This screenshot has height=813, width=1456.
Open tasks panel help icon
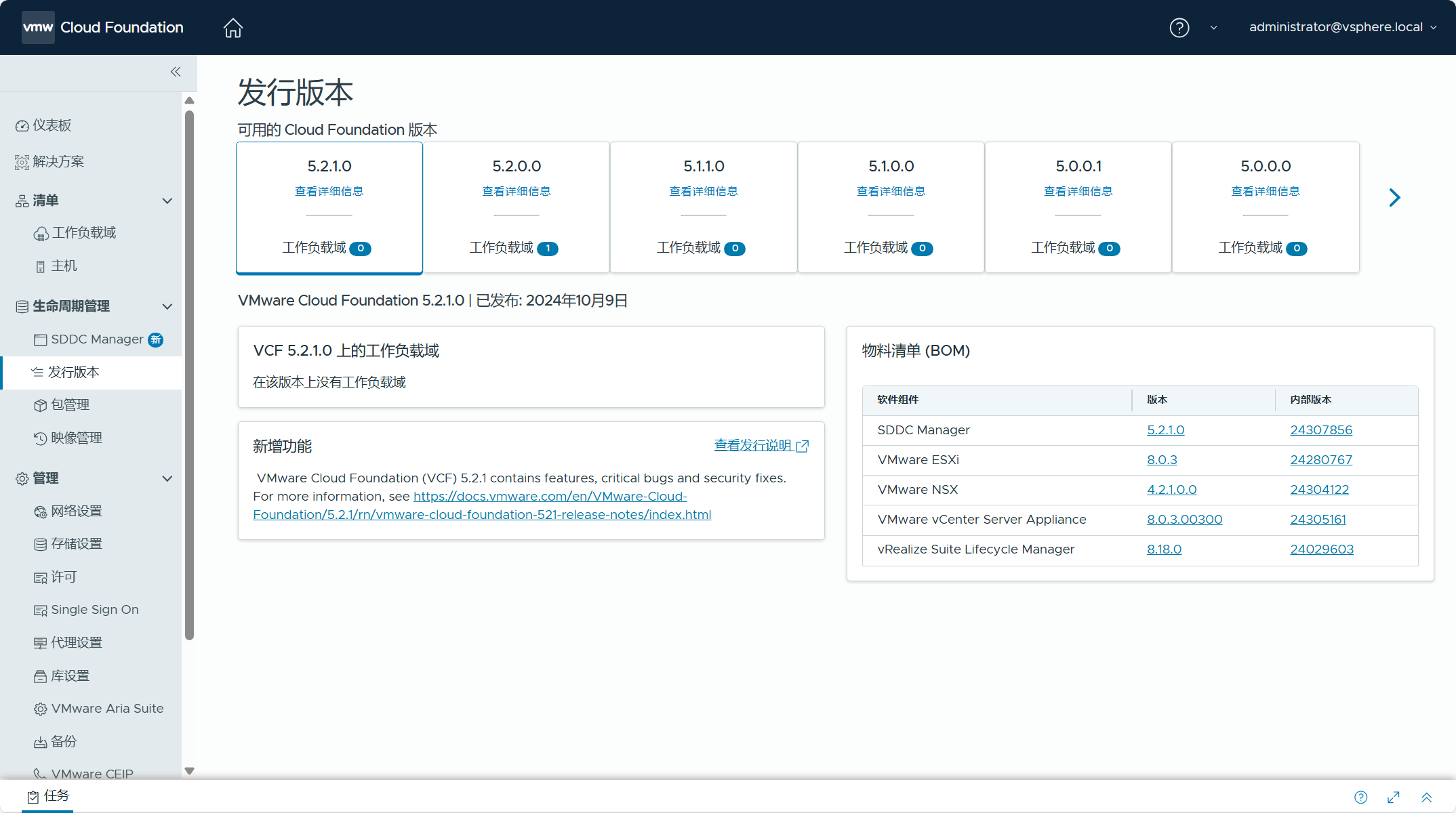pyautogui.click(x=1361, y=797)
